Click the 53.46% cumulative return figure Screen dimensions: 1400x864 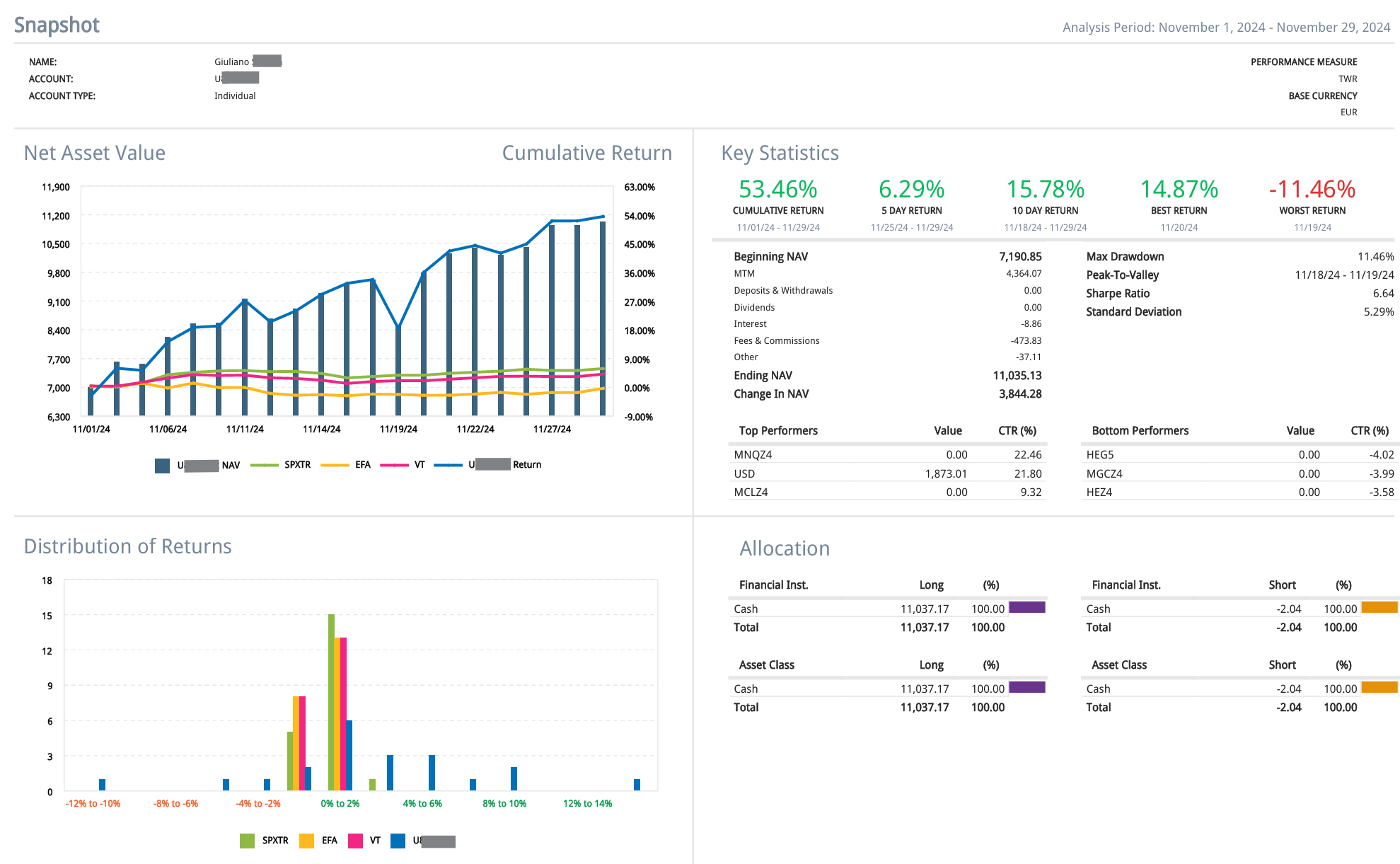(777, 189)
